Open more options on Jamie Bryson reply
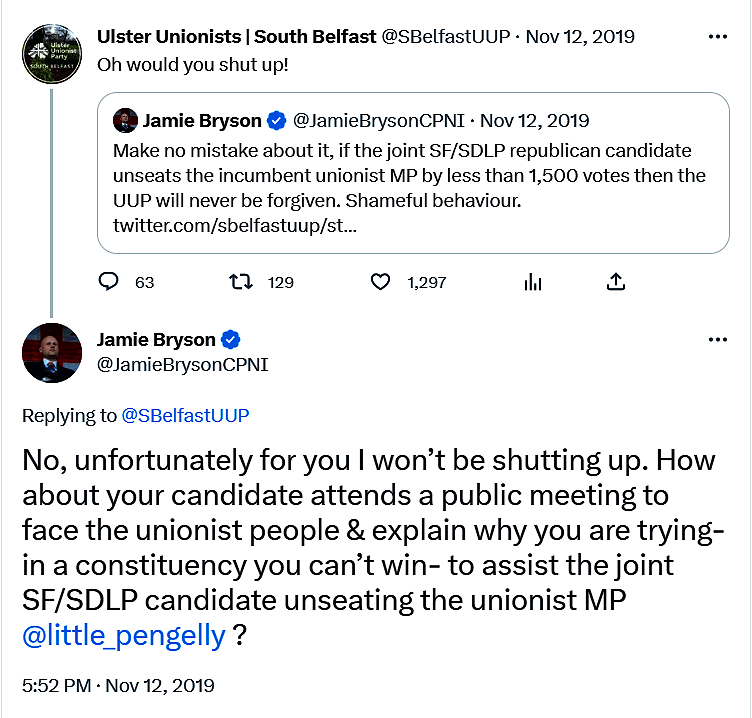 point(717,339)
